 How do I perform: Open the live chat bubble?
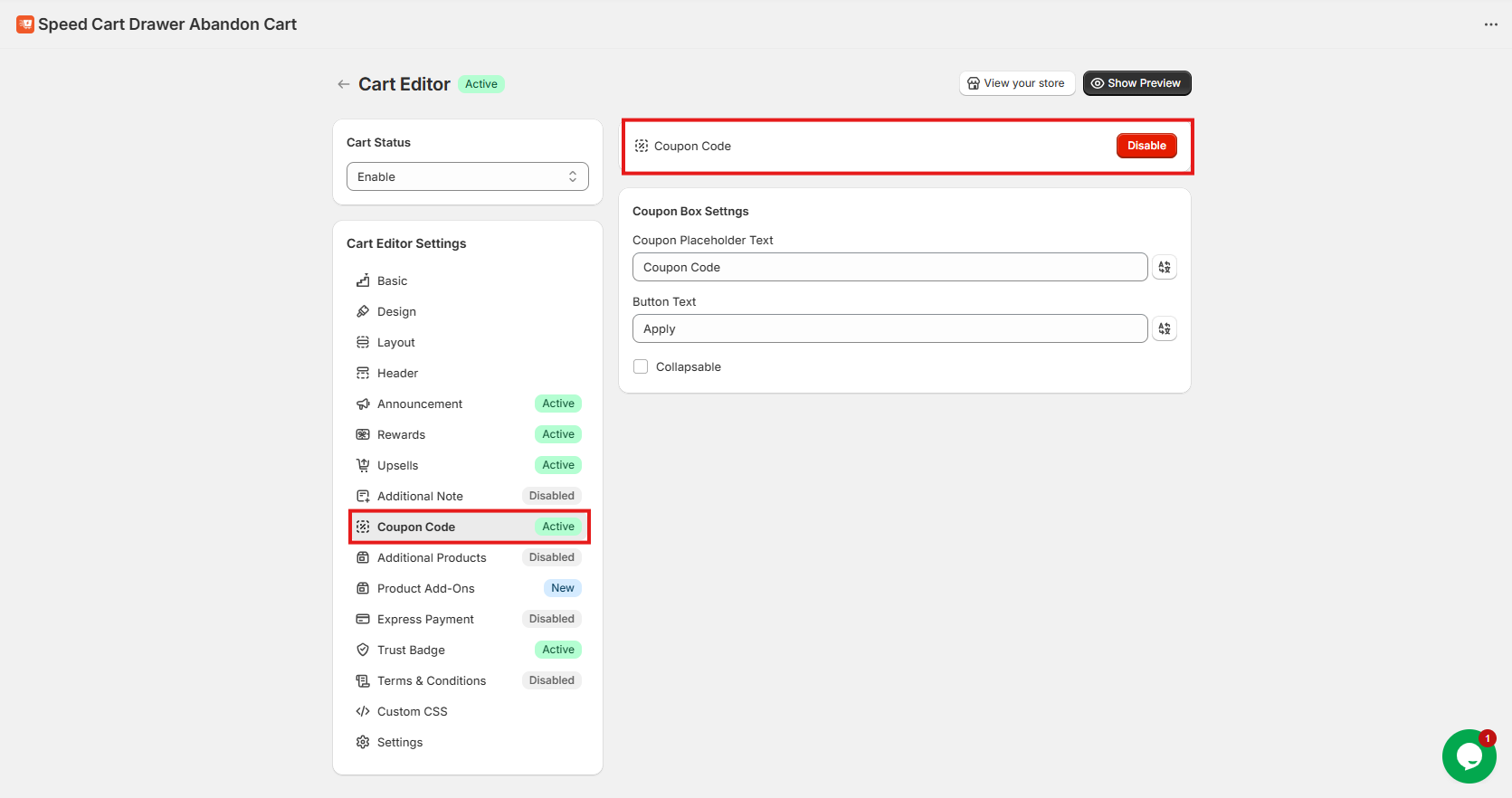click(1468, 756)
